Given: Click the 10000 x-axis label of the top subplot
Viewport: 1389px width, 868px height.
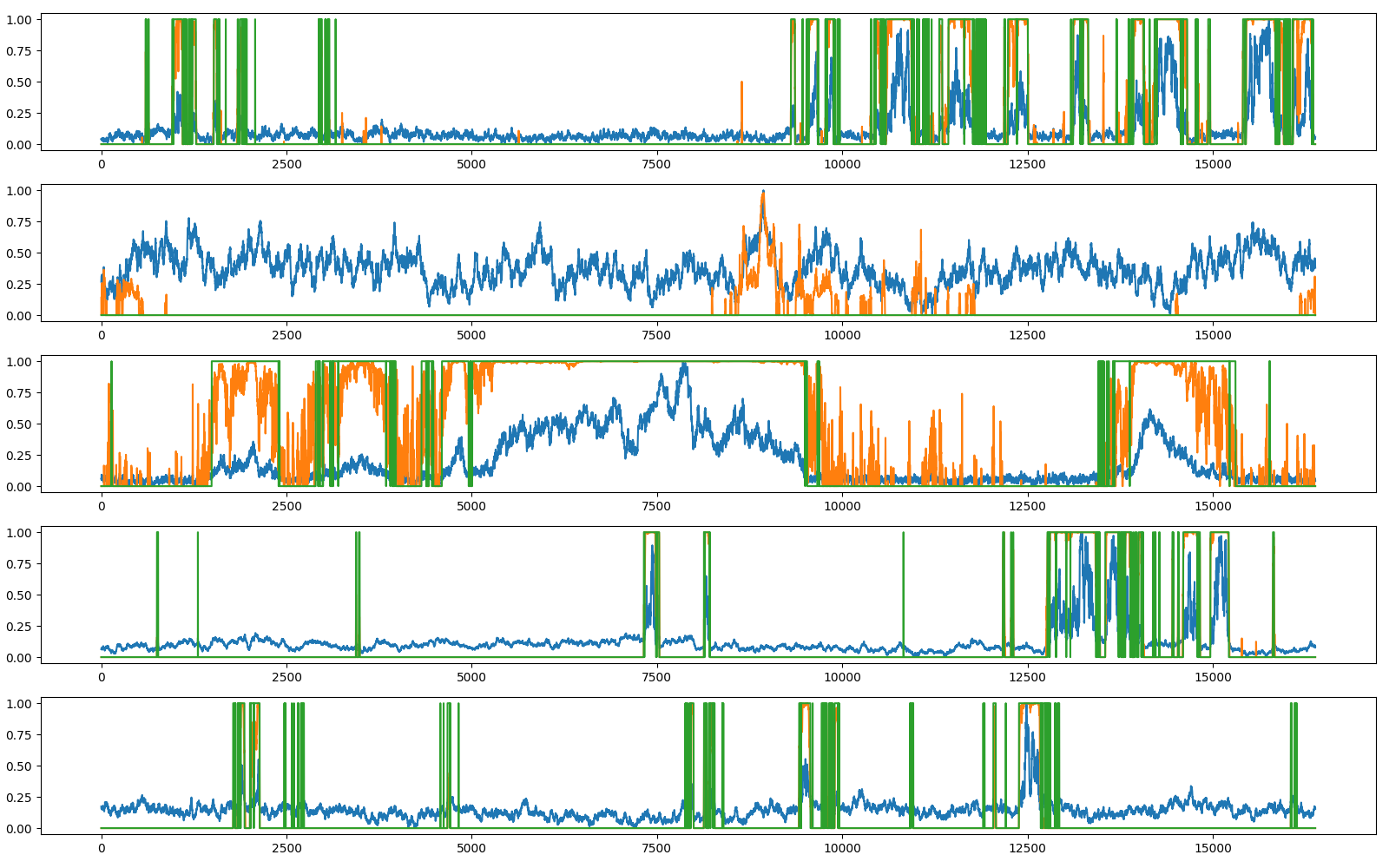Looking at the screenshot, I should point(842,164).
